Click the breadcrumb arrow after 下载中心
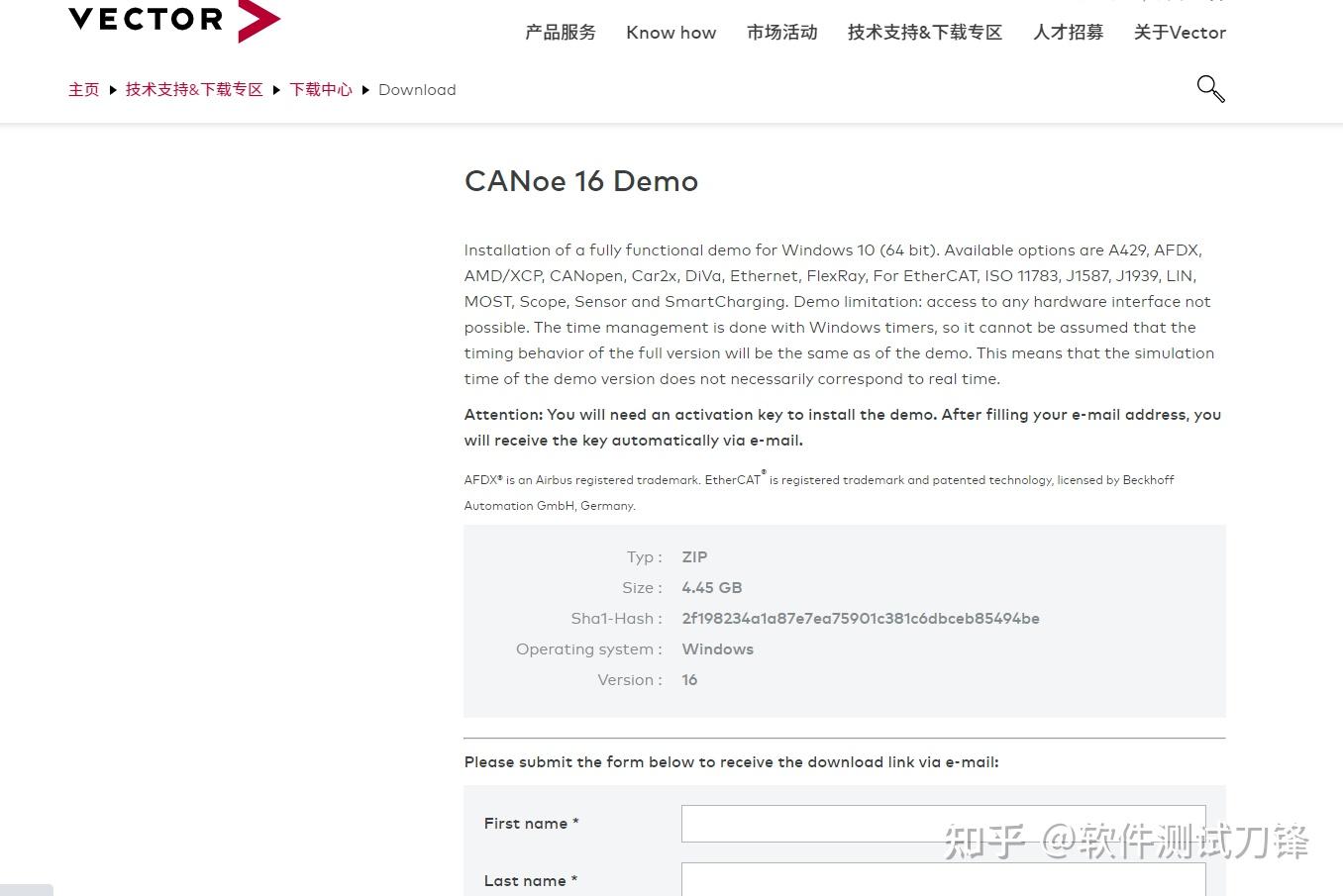 pyautogui.click(x=365, y=89)
